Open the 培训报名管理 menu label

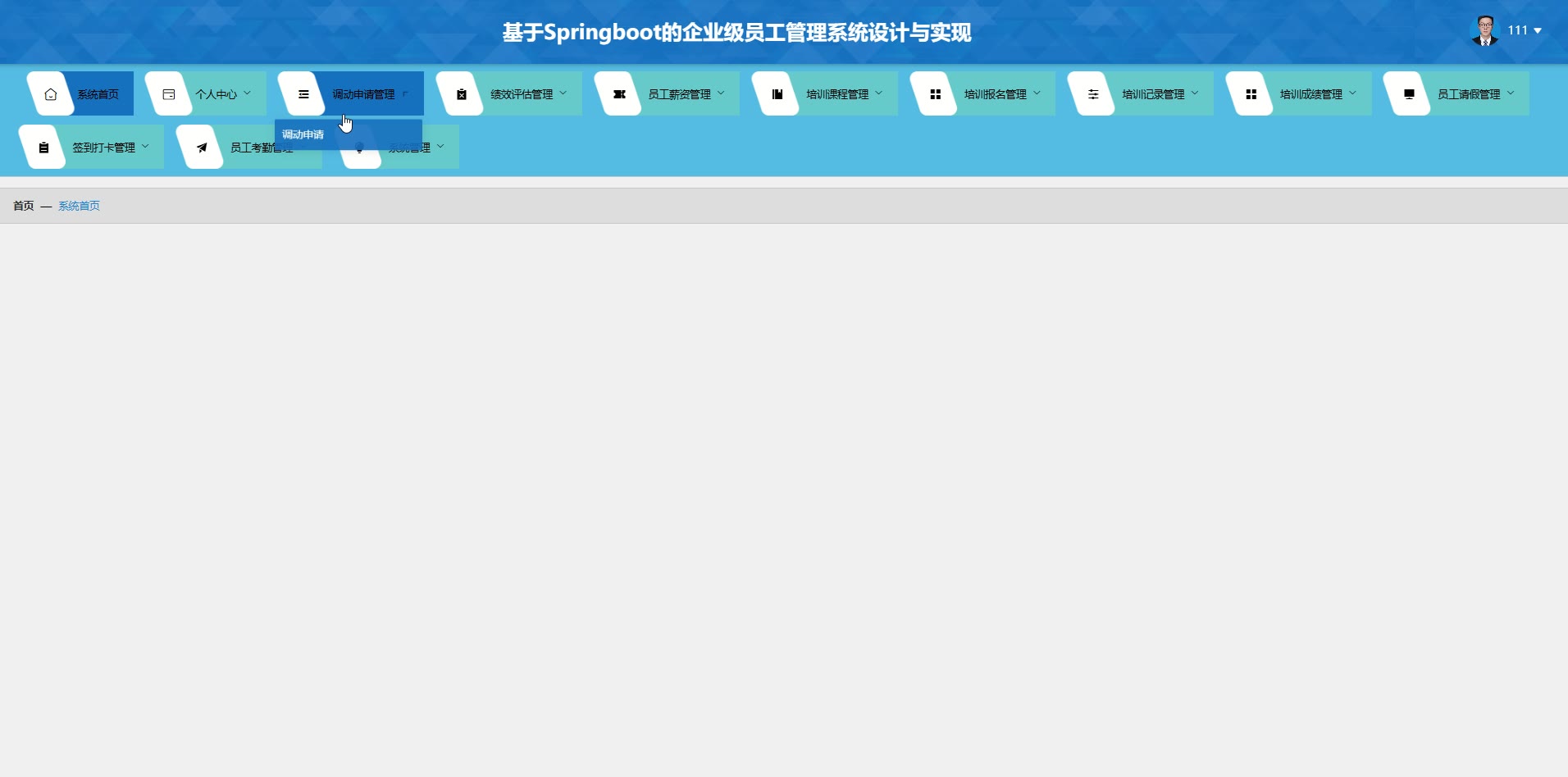point(996,94)
